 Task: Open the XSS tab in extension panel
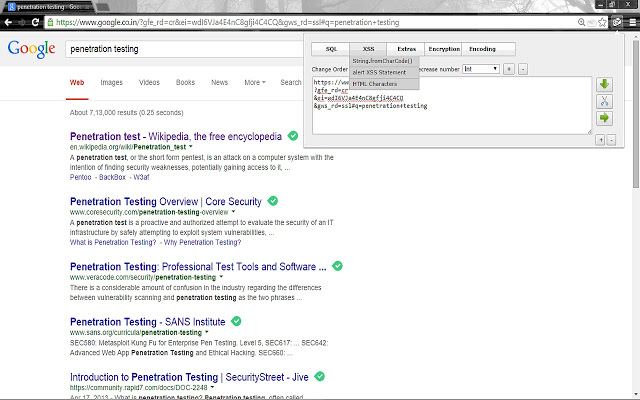click(368, 49)
